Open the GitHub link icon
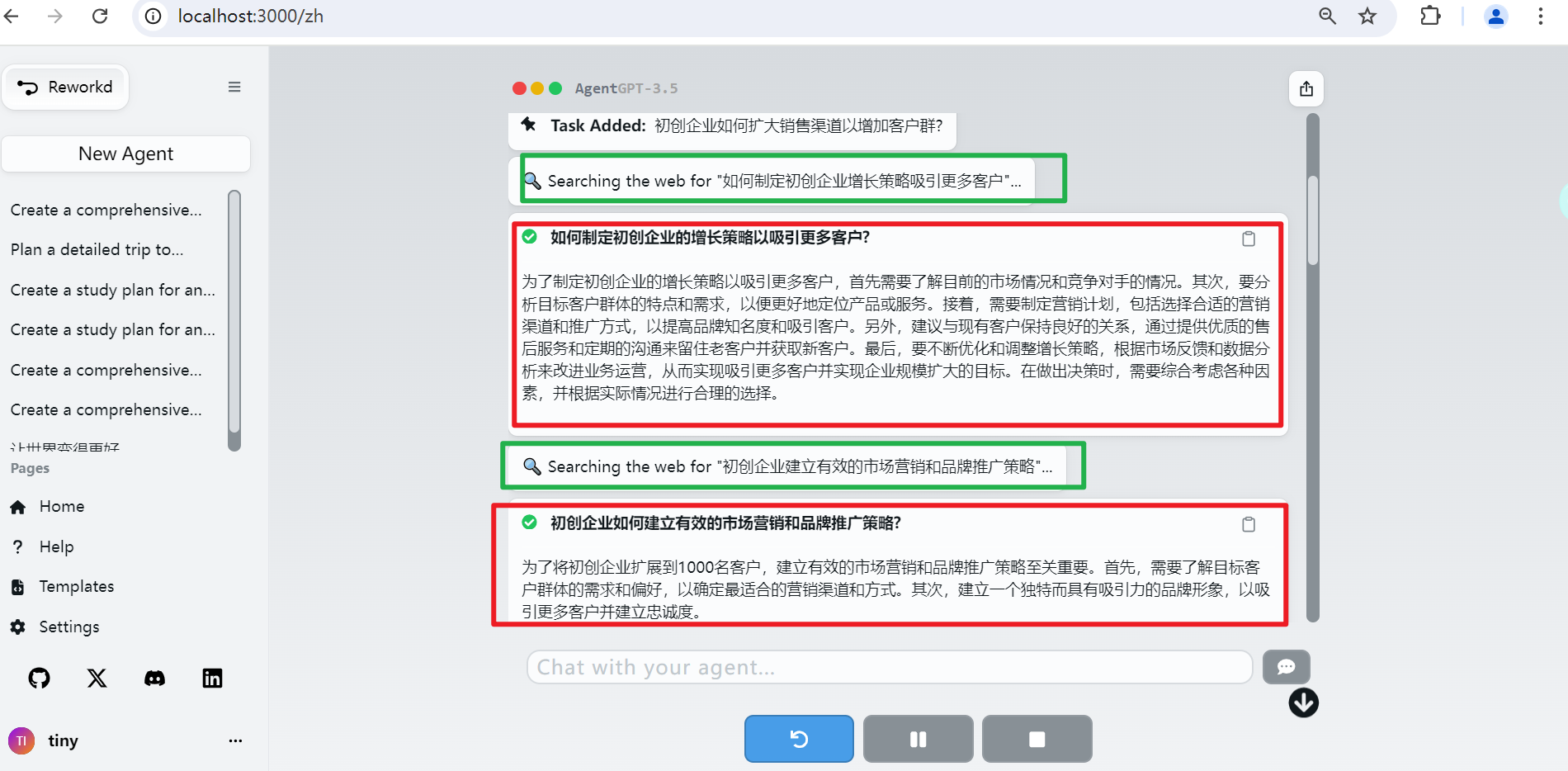1568x771 pixels. click(x=39, y=678)
